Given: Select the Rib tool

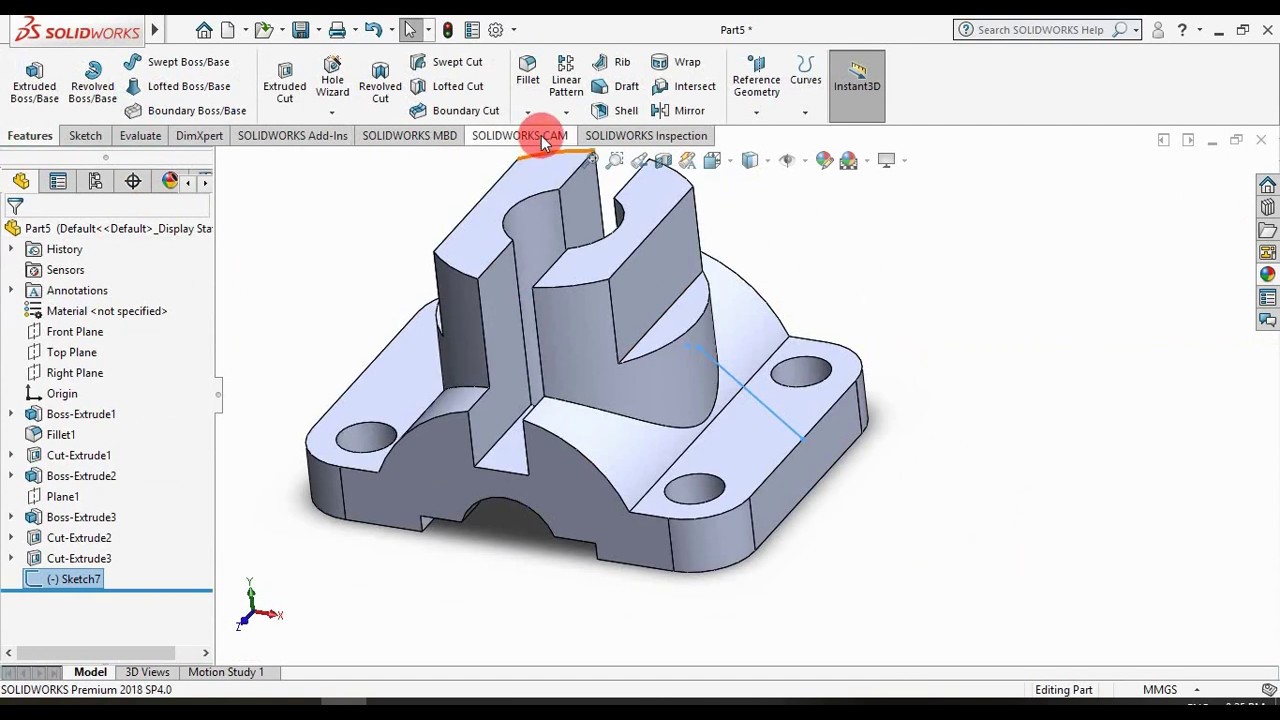Looking at the screenshot, I should click(611, 62).
